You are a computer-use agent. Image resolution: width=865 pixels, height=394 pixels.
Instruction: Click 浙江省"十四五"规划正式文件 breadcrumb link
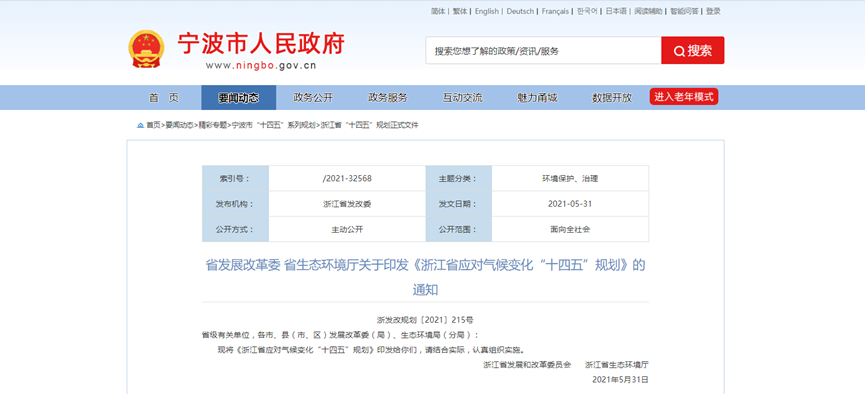tap(369, 125)
